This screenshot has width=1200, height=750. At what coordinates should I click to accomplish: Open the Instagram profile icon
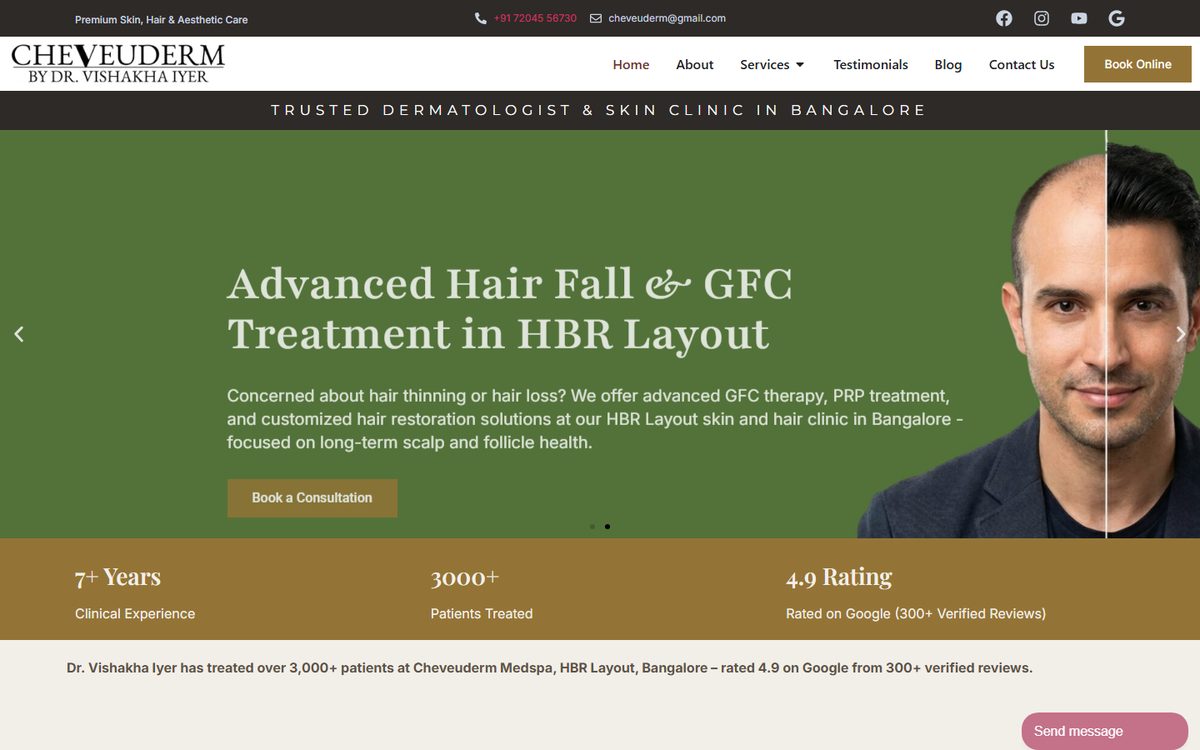tap(1041, 18)
